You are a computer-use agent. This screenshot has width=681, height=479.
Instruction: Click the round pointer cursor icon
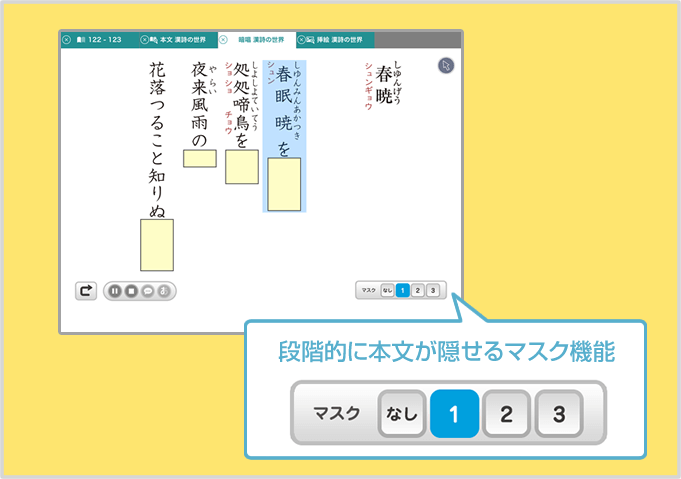coord(446,66)
